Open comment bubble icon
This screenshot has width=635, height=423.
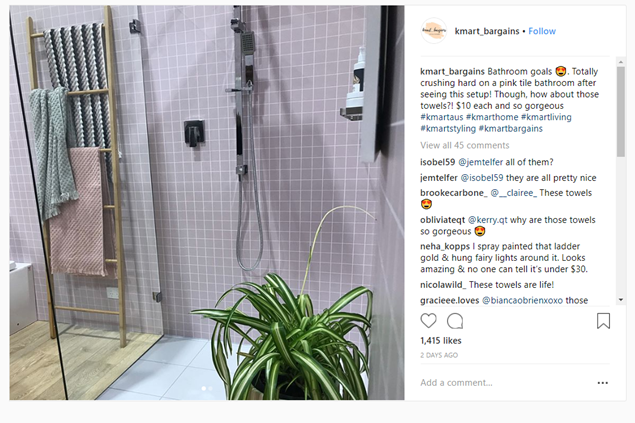click(x=455, y=321)
